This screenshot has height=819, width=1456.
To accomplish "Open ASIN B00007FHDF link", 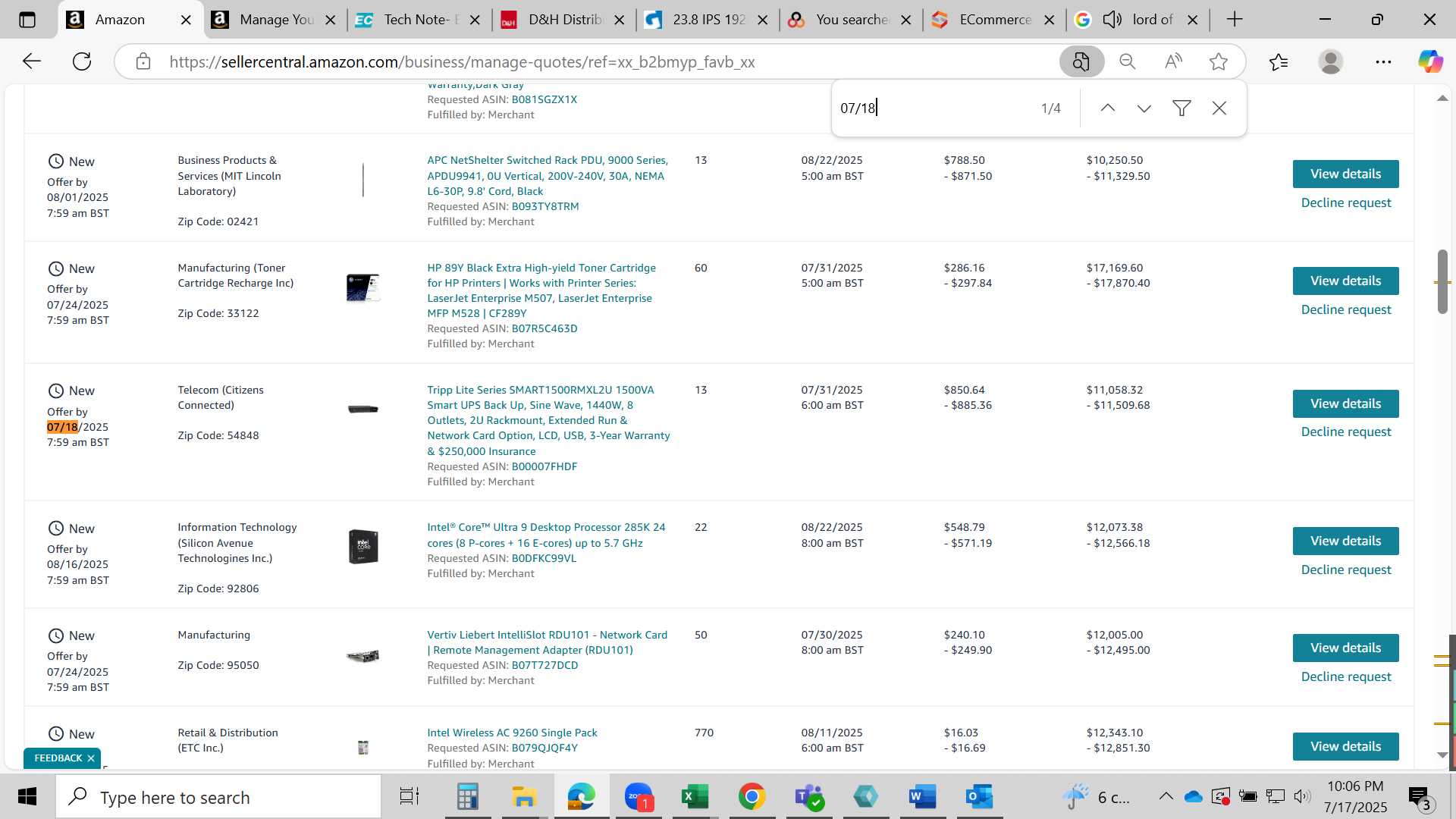I will pyautogui.click(x=544, y=466).
